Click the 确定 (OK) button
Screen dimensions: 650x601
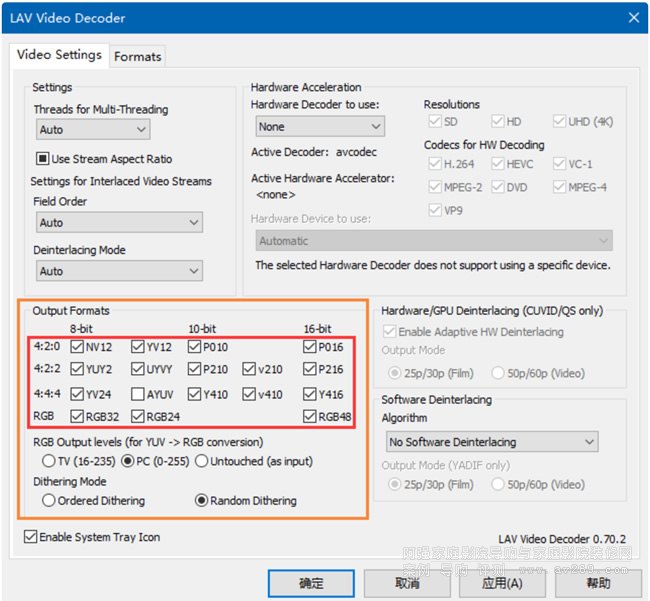[x=310, y=583]
